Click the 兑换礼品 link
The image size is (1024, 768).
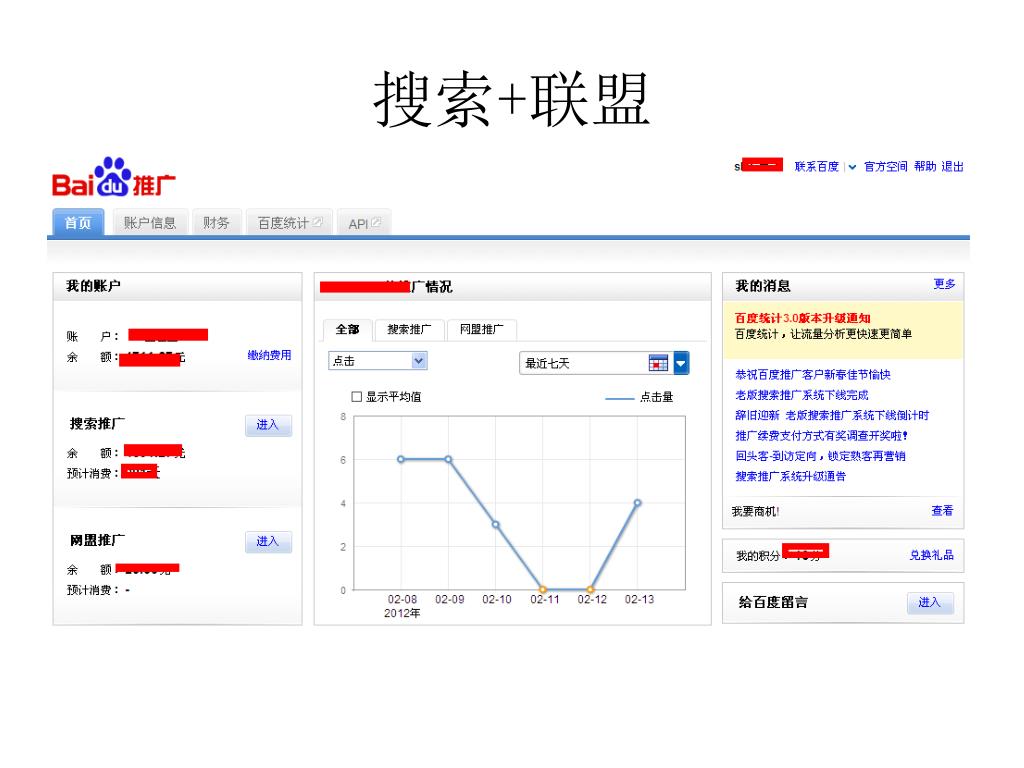[x=931, y=555]
